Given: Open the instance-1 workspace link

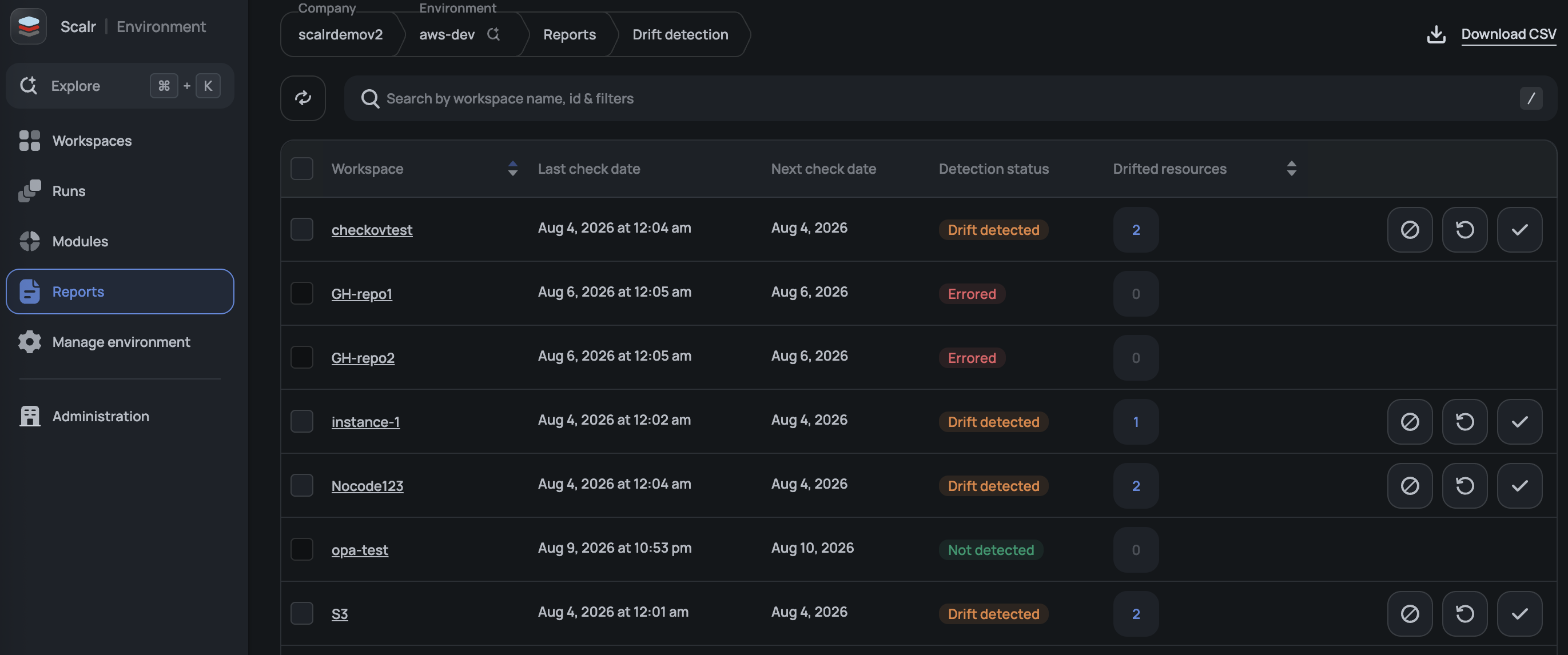Looking at the screenshot, I should click(x=365, y=421).
